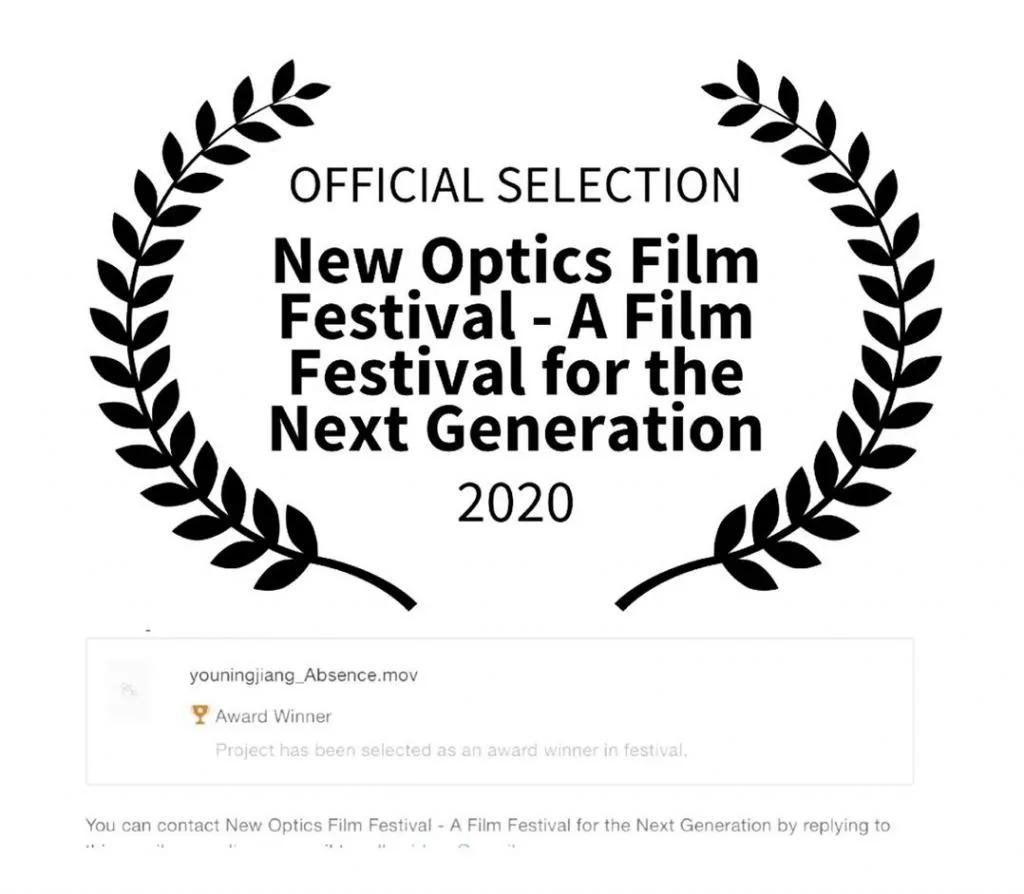Click 'New Optics Film Festival' in the contact sentence
This screenshot has width=1024, height=894.
coord(328,825)
